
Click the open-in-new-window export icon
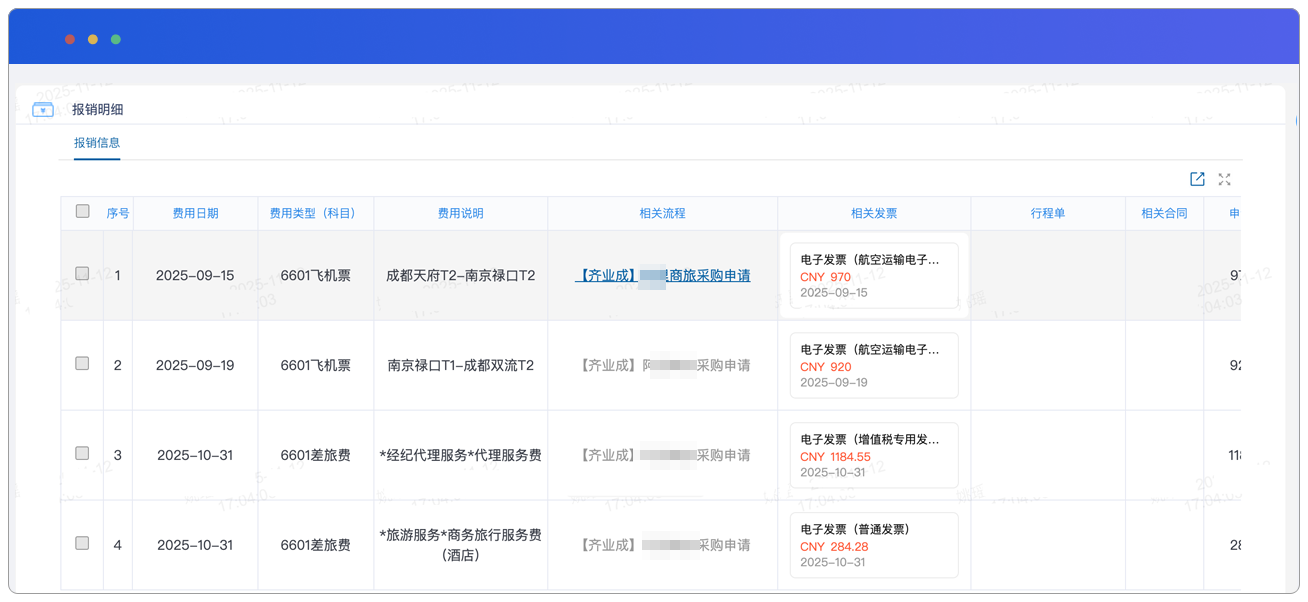tap(1197, 179)
